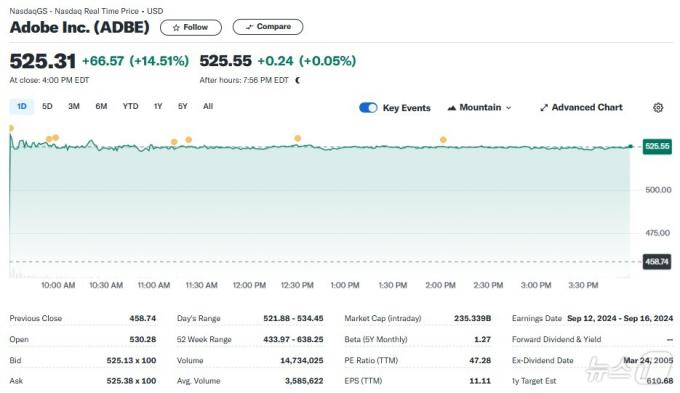Click the 500.00 price axis label
Image resolution: width=680 pixels, height=393 pixels.
pyautogui.click(x=658, y=190)
